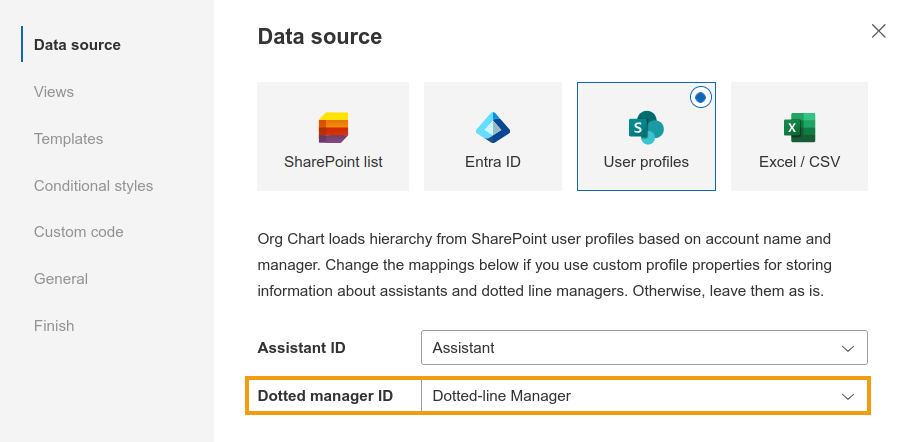Go to the Data source step

pyautogui.click(x=77, y=45)
